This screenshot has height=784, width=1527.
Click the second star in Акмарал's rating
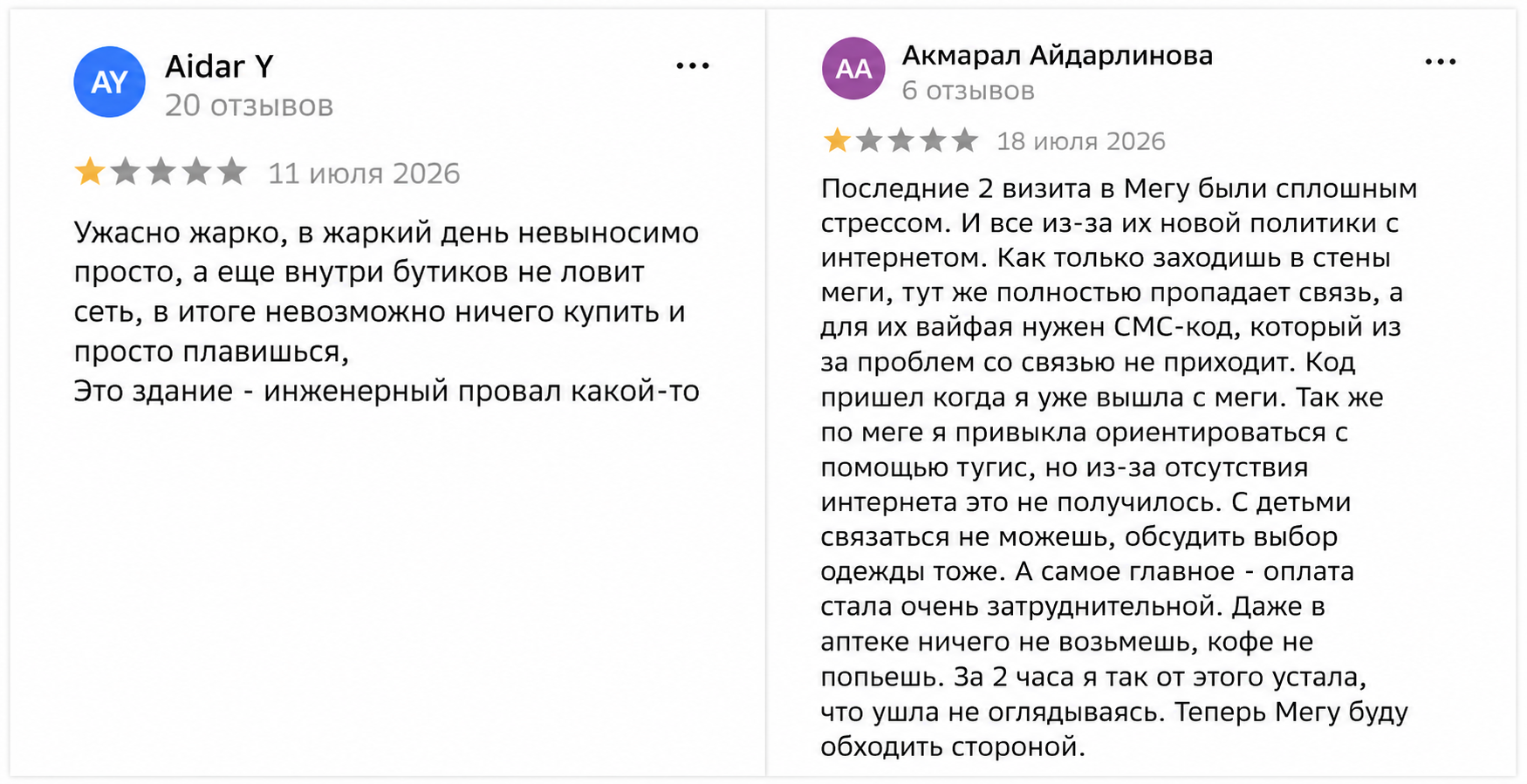[869, 140]
